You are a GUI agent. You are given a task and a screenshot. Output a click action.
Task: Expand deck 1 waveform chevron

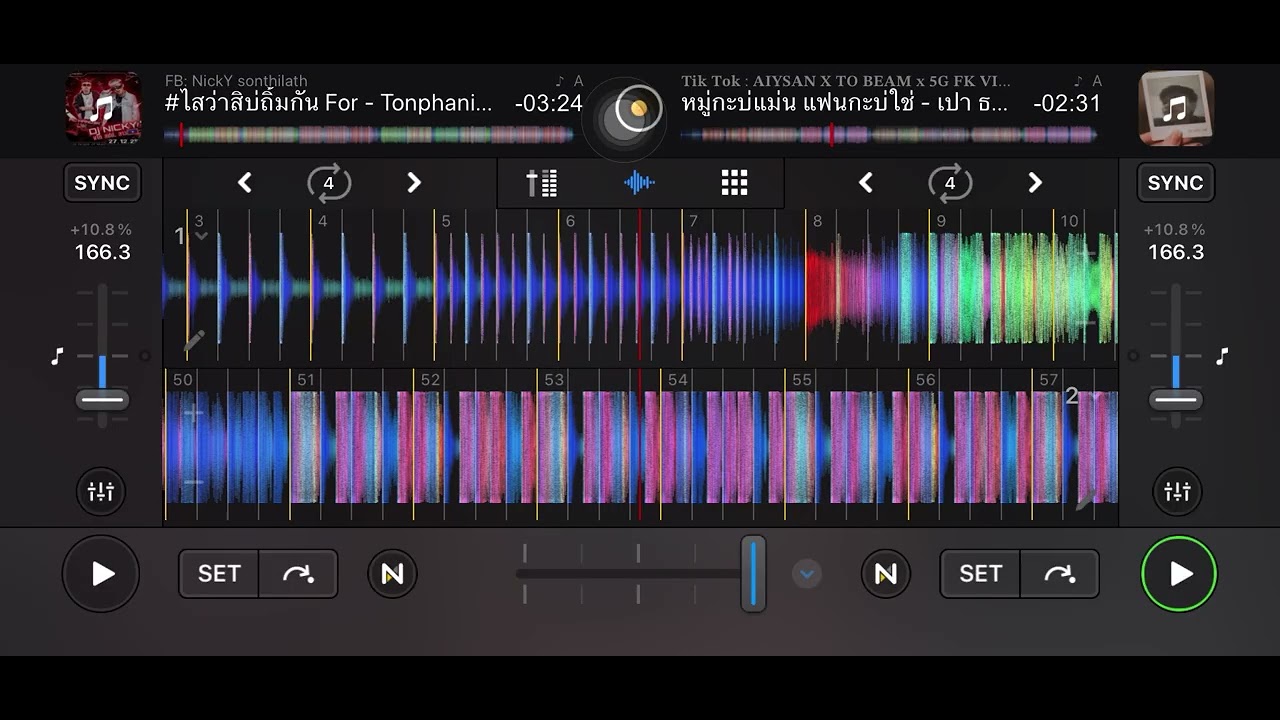coord(202,237)
